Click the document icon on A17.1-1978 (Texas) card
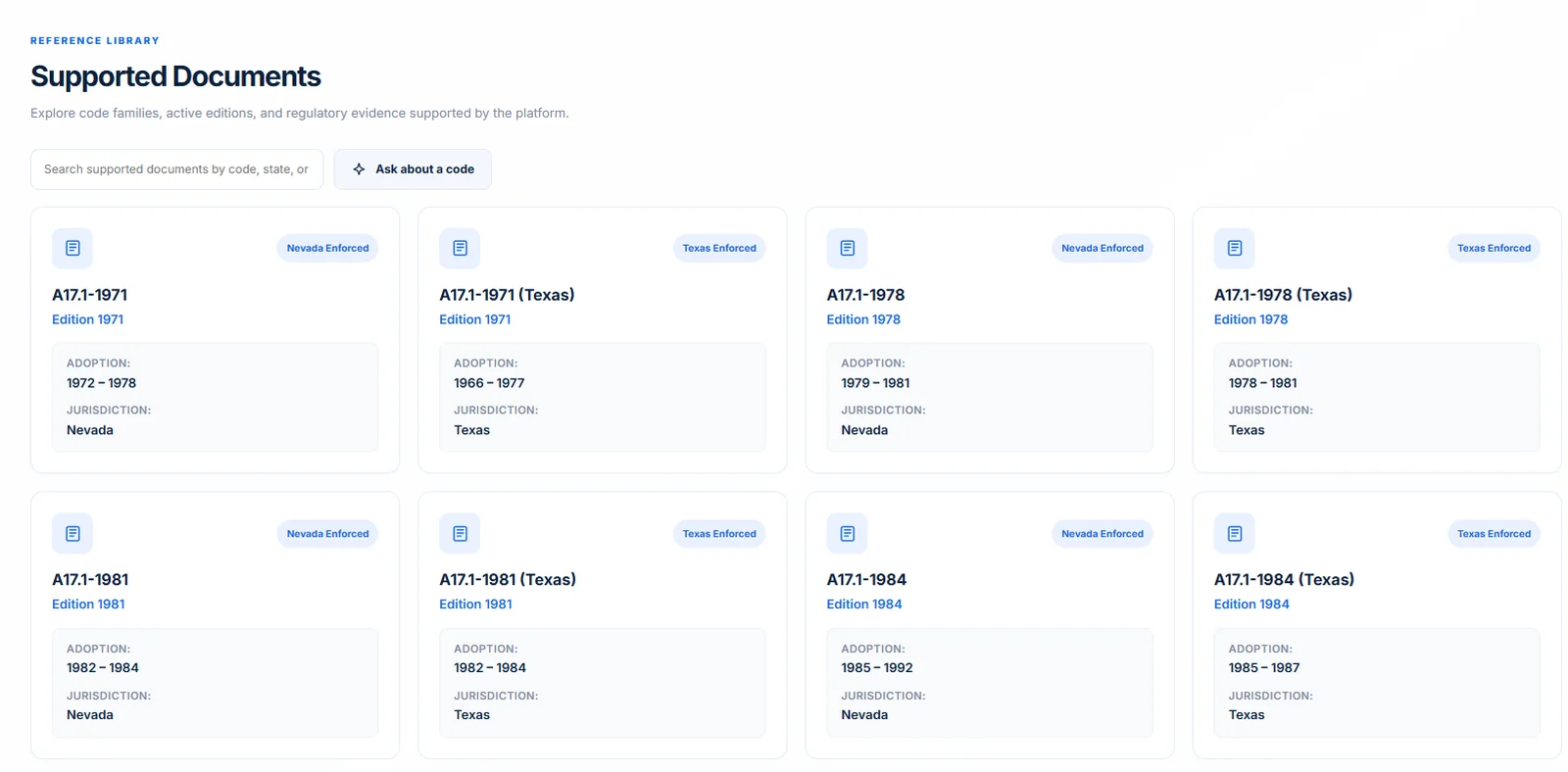This screenshot has width=1568, height=772. (x=1235, y=248)
